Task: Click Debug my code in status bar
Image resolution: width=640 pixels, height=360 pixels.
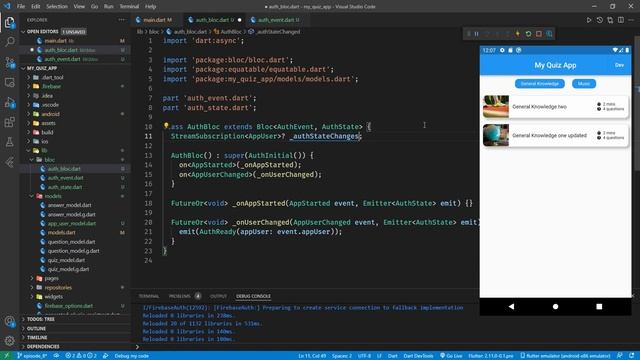Action: point(131,356)
